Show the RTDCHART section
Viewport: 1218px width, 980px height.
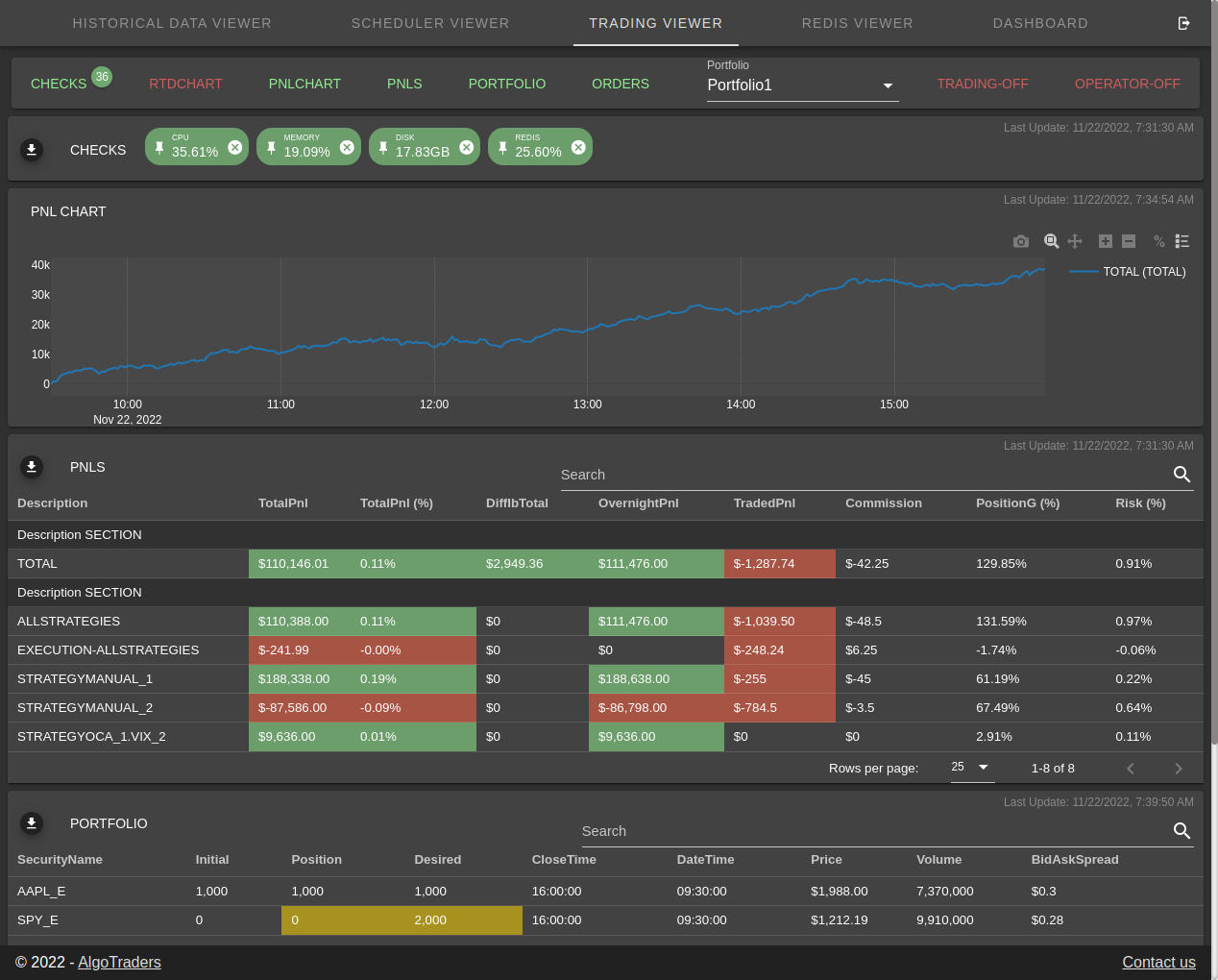[x=185, y=84]
